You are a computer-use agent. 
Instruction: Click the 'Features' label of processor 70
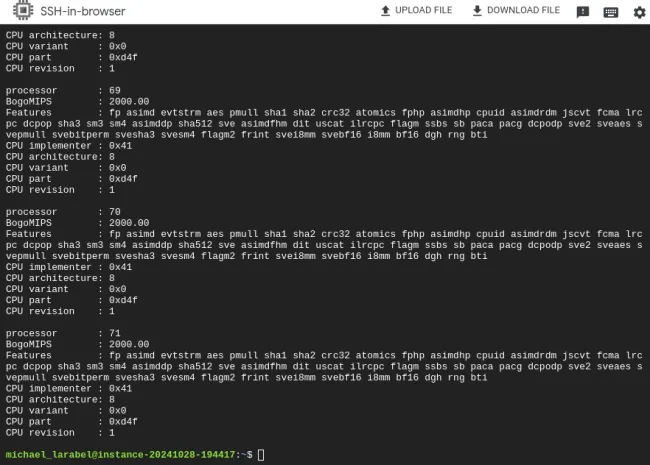pyautogui.click(x=29, y=234)
